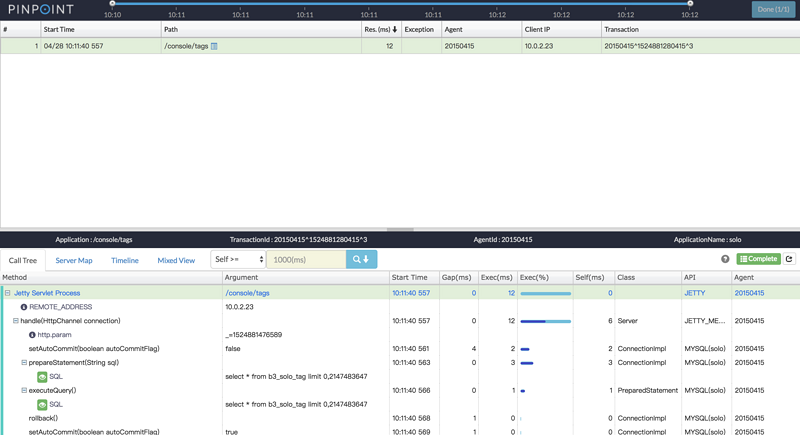This screenshot has height=435, width=800.
Task: Click the PreparedStatement class cell
Action: coord(647,391)
